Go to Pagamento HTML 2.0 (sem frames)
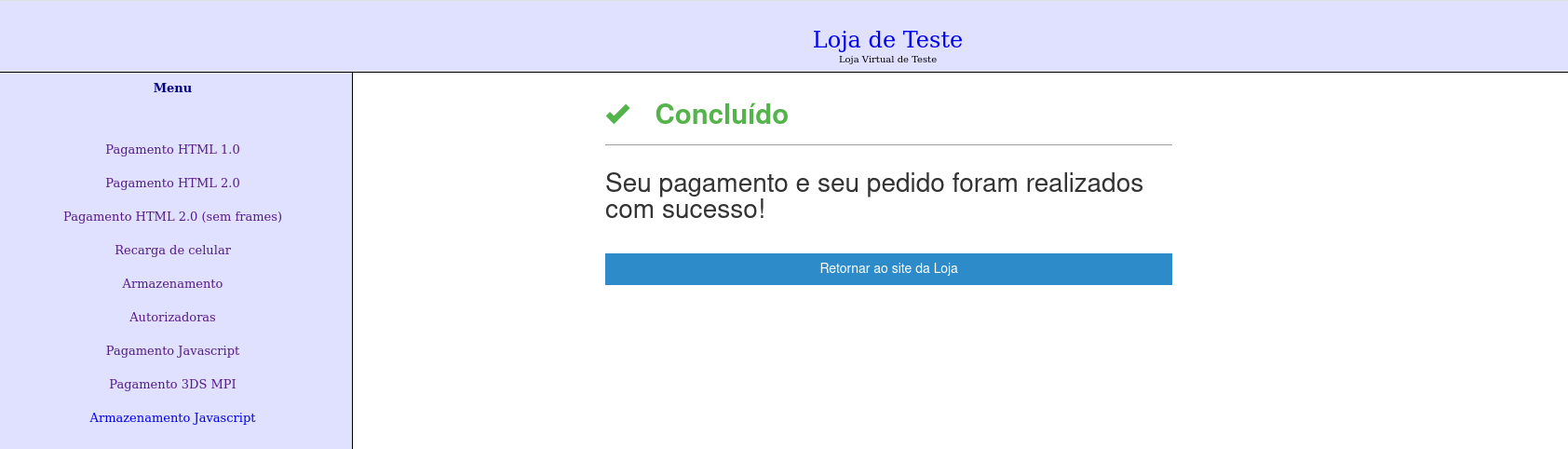The width and height of the screenshot is (1568, 449). coord(172,216)
